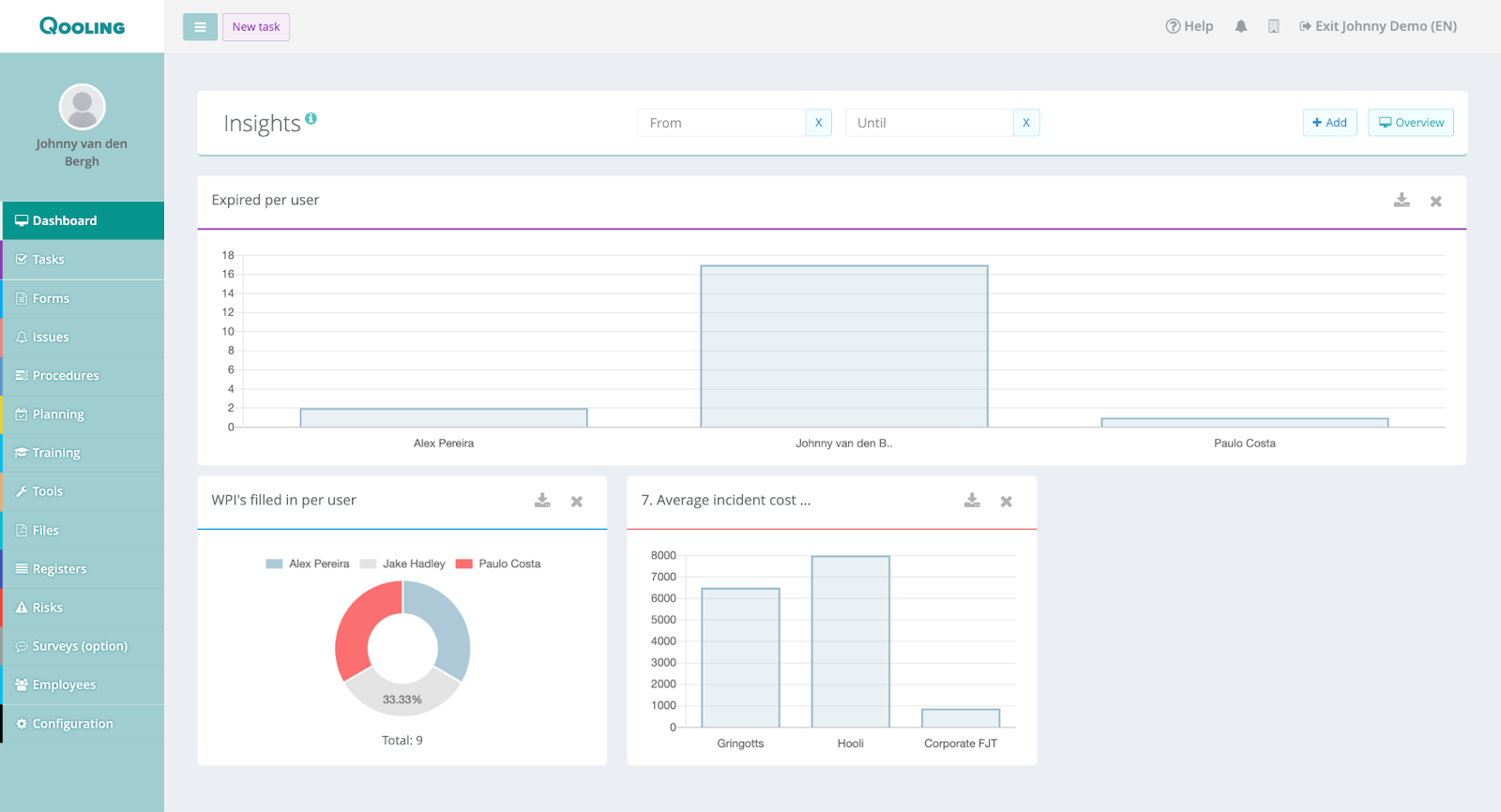
Task: Toggle Alex Pereira legend swatch
Action: pyautogui.click(x=274, y=564)
